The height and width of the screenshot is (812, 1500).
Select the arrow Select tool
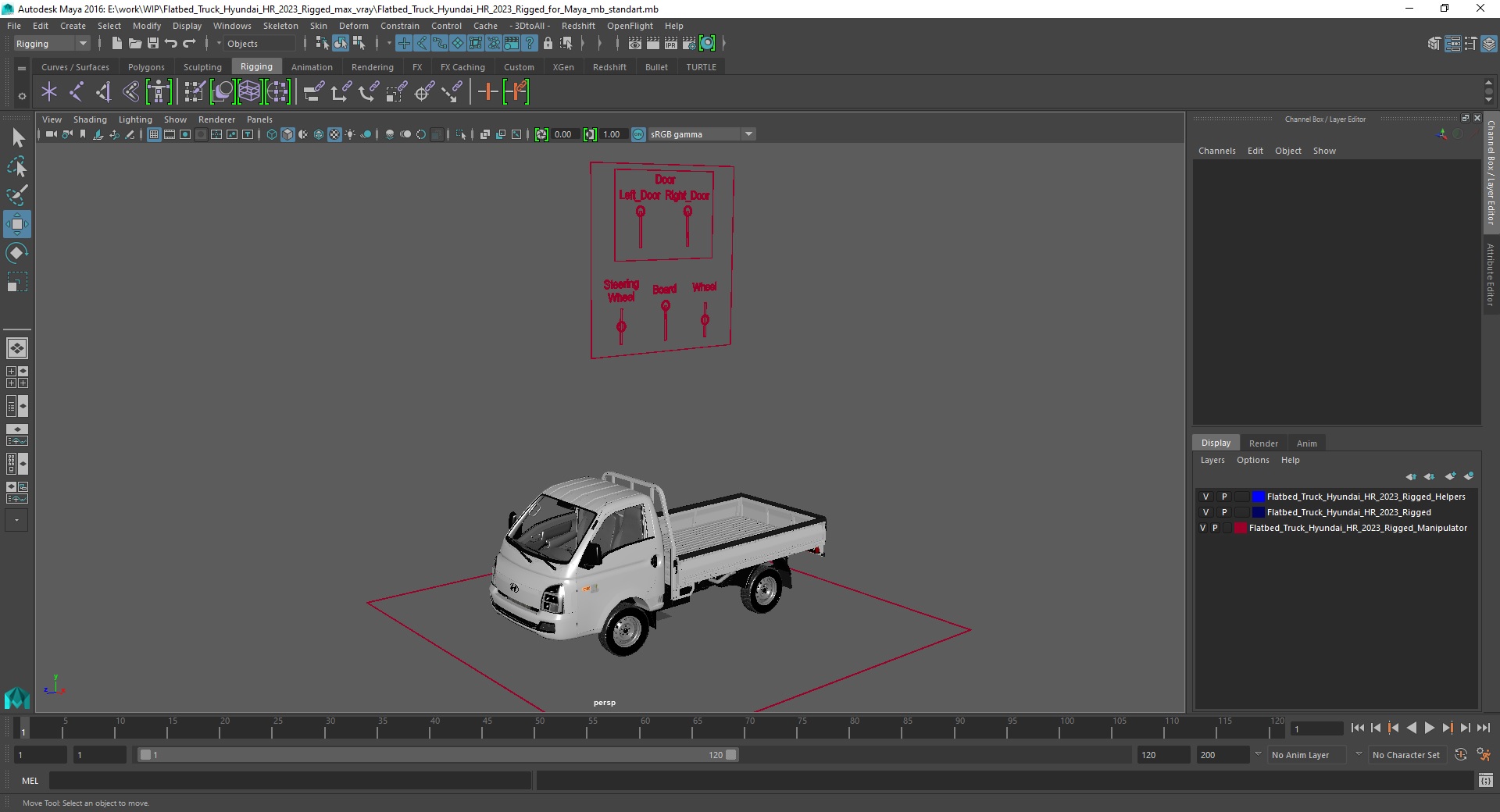[x=17, y=138]
